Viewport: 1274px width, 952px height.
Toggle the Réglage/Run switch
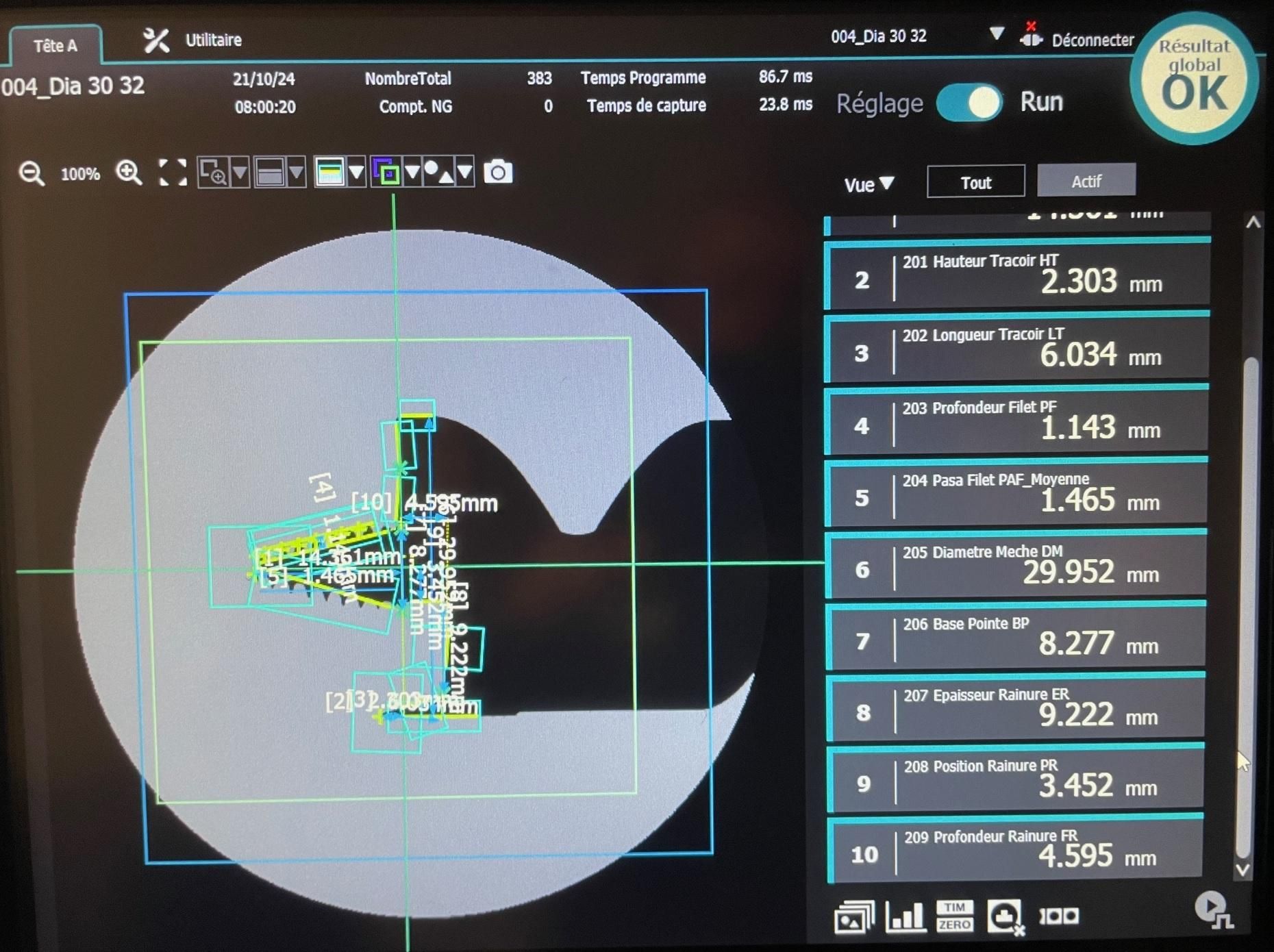pyautogui.click(x=969, y=103)
